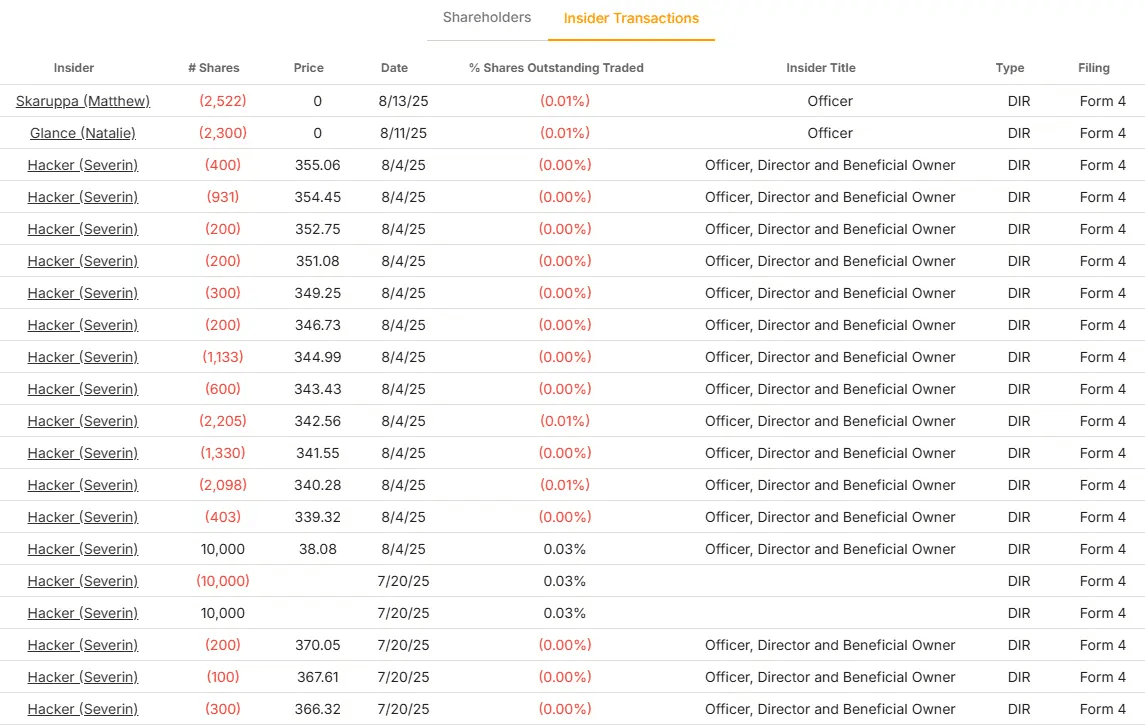This screenshot has width=1145, height=725.
Task: Sort by the # Shares column header
Action: coord(214,68)
